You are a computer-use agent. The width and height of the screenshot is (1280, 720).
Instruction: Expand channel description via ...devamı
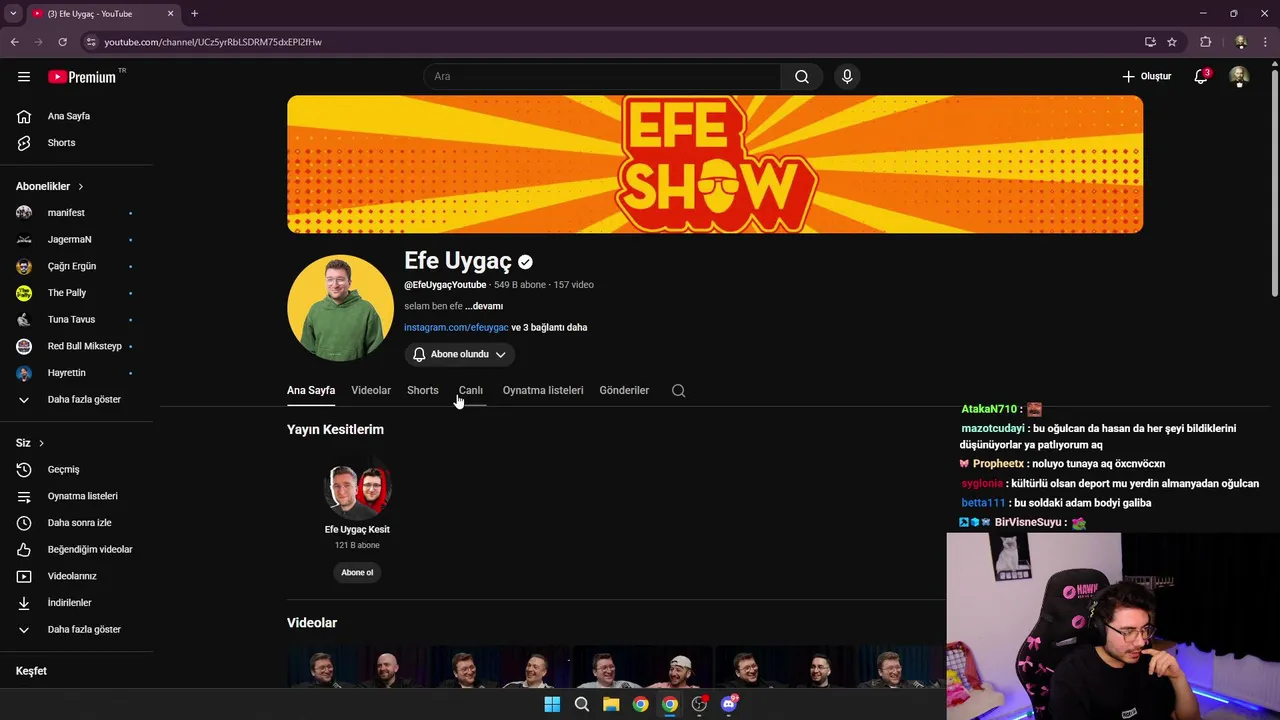[x=484, y=306]
